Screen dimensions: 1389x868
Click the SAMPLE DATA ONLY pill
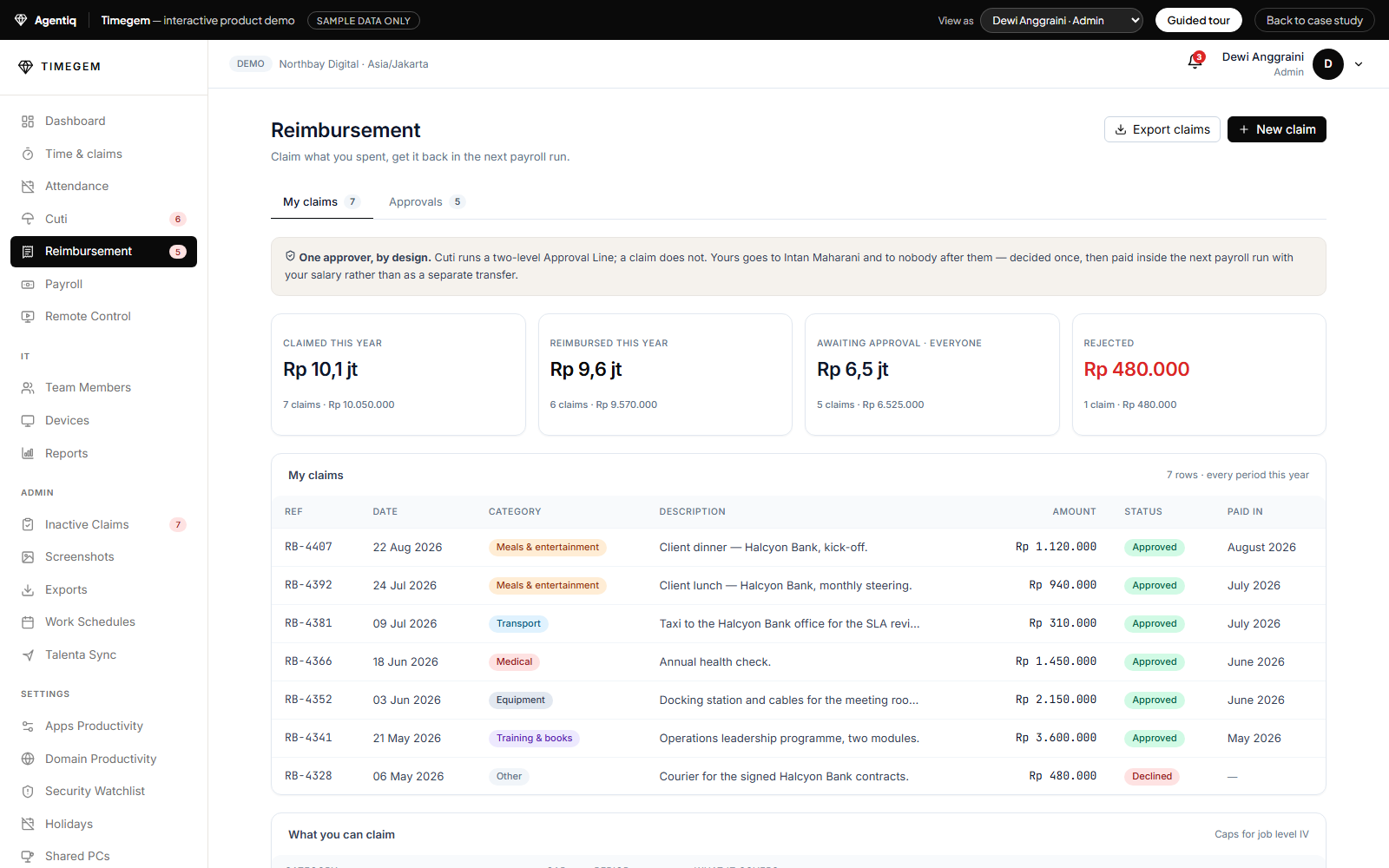(x=364, y=20)
